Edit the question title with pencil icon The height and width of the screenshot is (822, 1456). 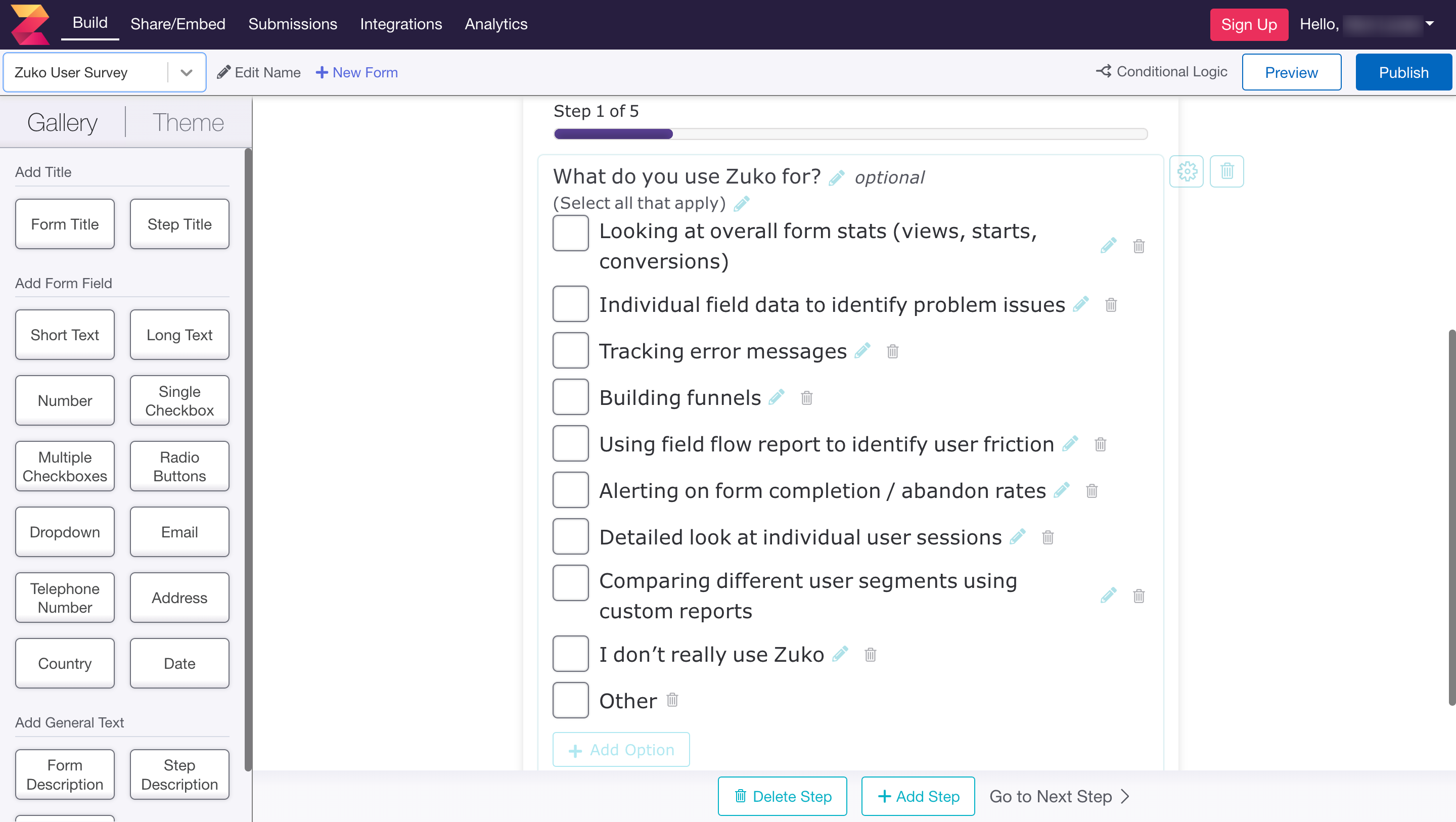point(837,177)
